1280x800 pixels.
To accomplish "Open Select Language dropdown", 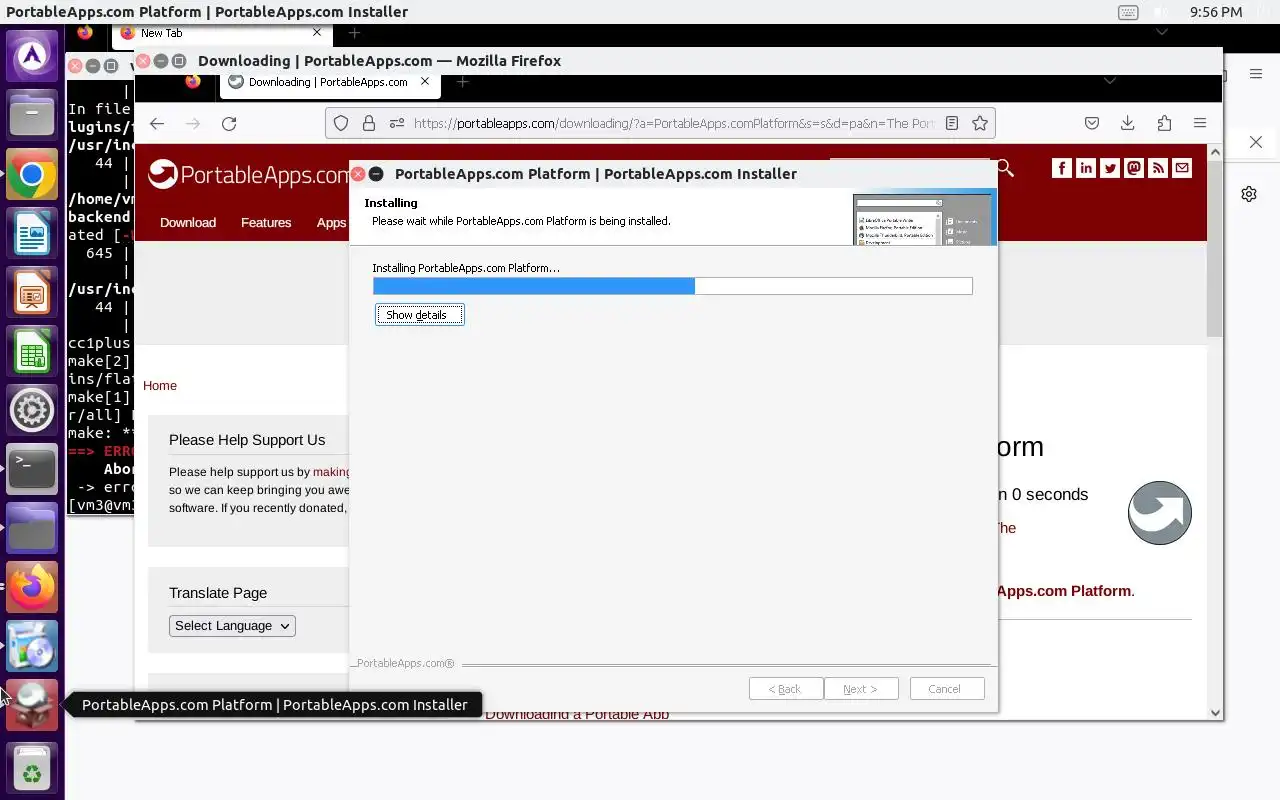I will coord(232,626).
